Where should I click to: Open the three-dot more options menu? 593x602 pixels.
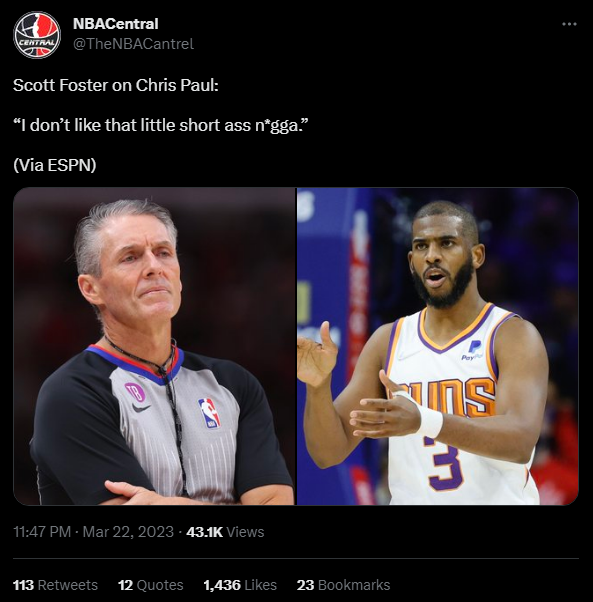coord(569,24)
